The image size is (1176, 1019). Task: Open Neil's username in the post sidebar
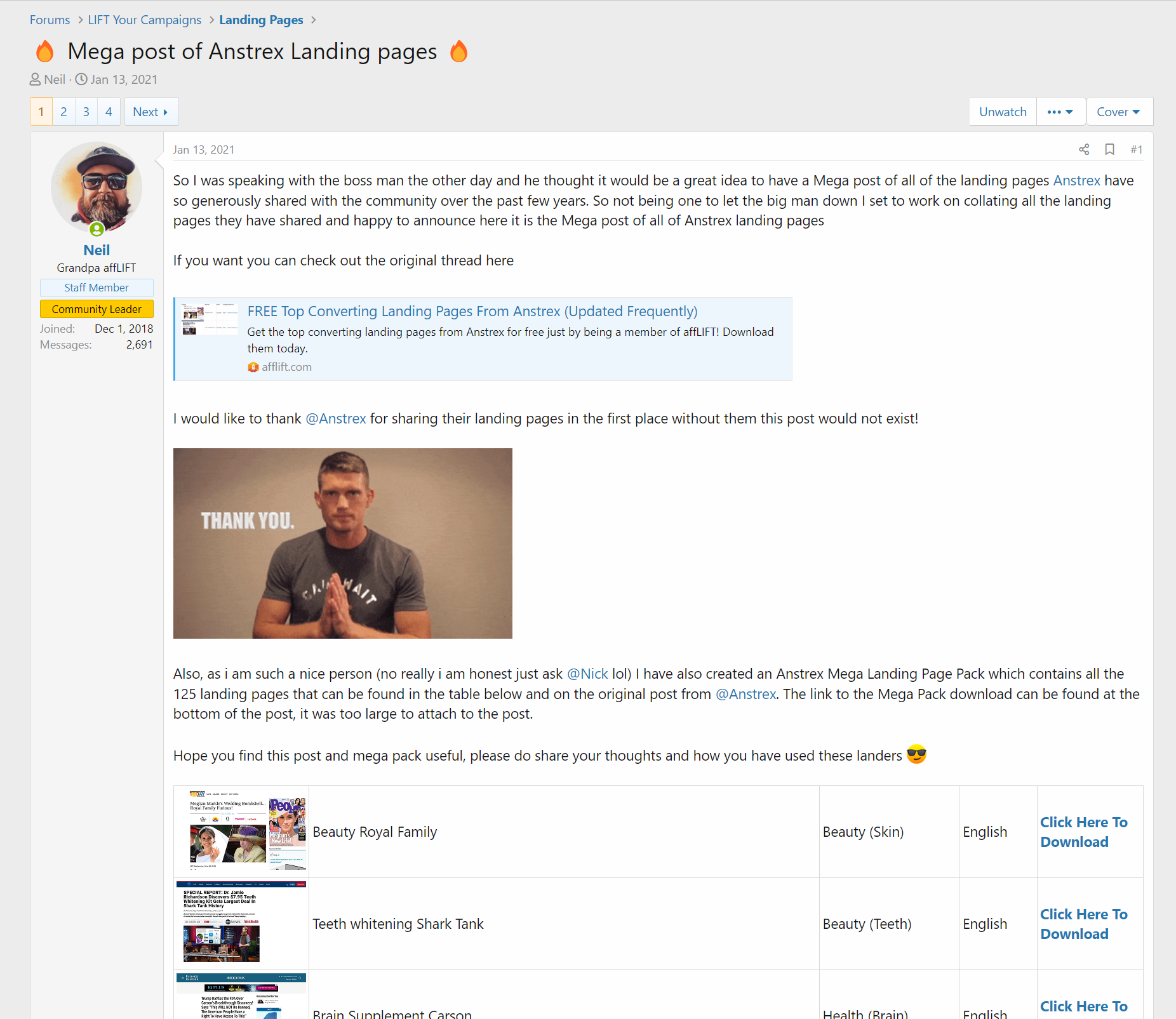click(x=97, y=250)
